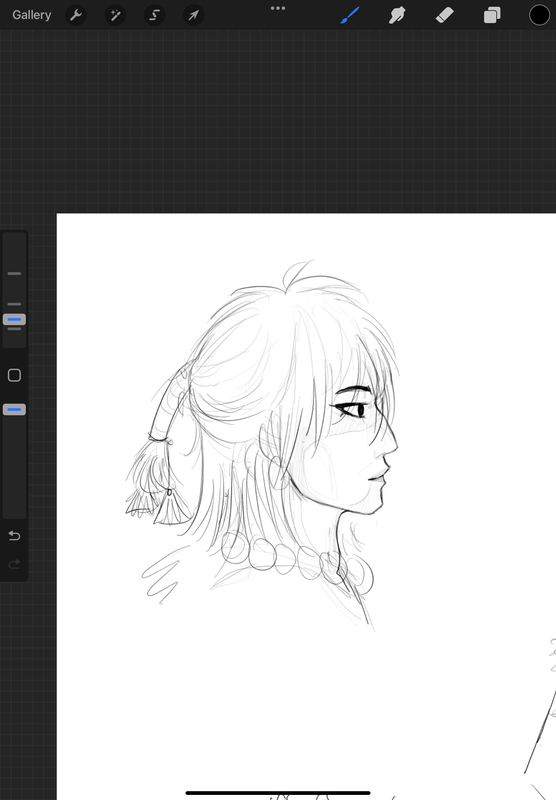The width and height of the screenshot is (556, 800).
Task: Open the Adjustments magic wand menu
Action: [x=115, y=15]
